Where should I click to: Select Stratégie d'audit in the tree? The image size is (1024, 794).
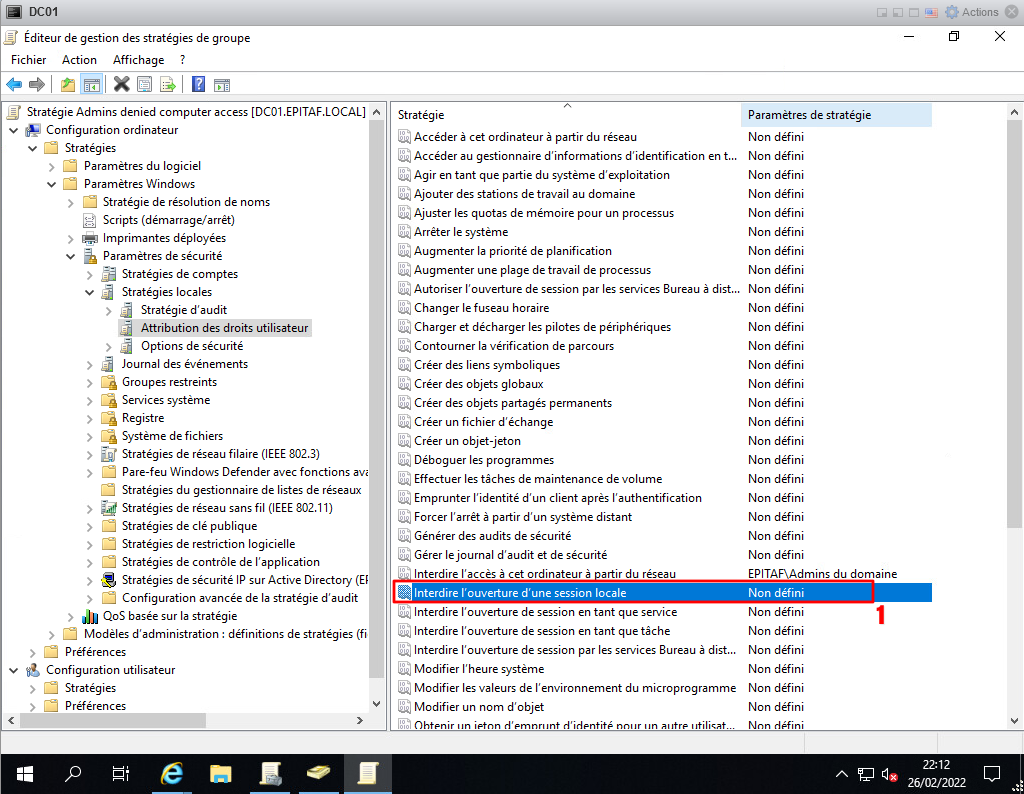pos(184,310)
